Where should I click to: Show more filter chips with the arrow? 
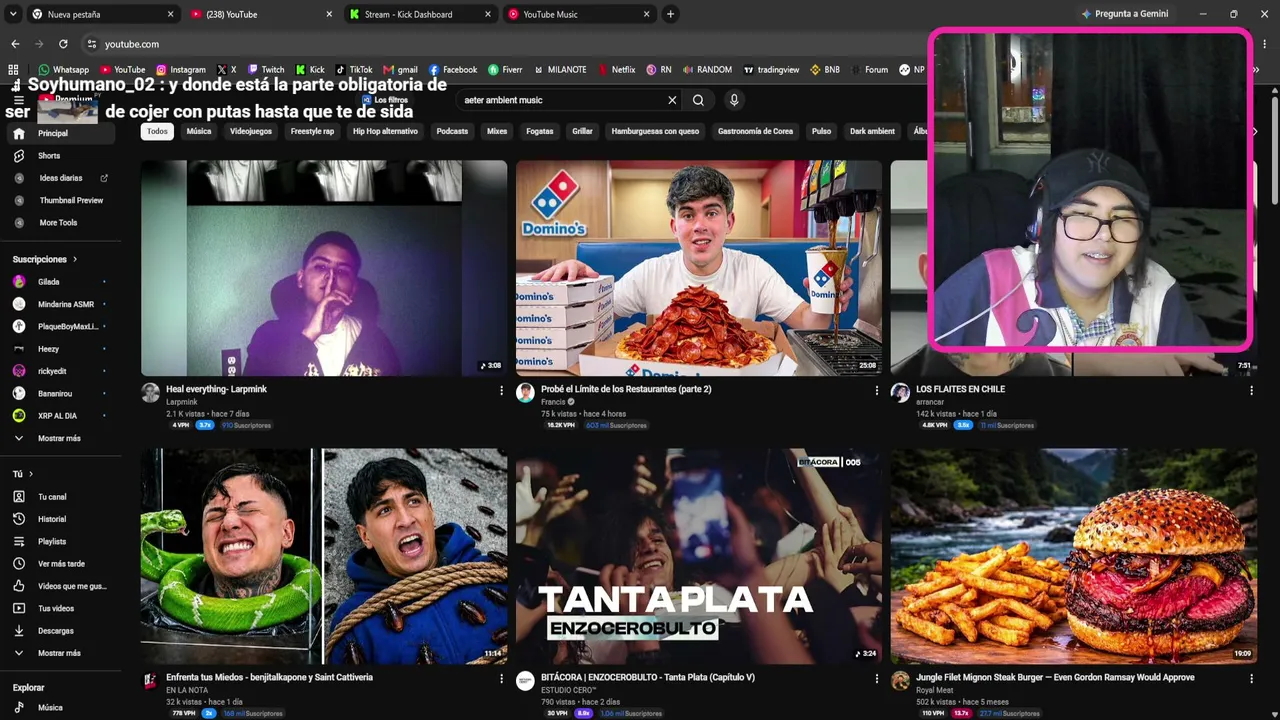coord(1254,131)
